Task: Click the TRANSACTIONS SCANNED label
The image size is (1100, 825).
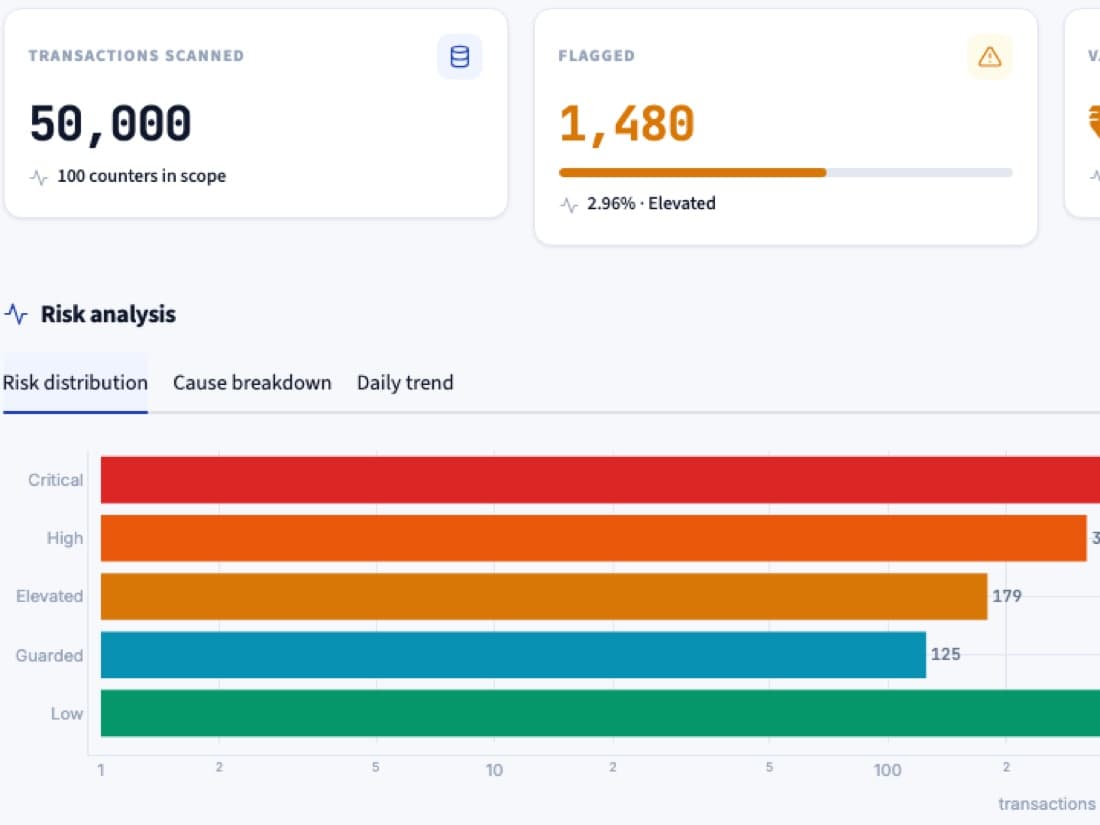Action: click(x=136, y=55)
